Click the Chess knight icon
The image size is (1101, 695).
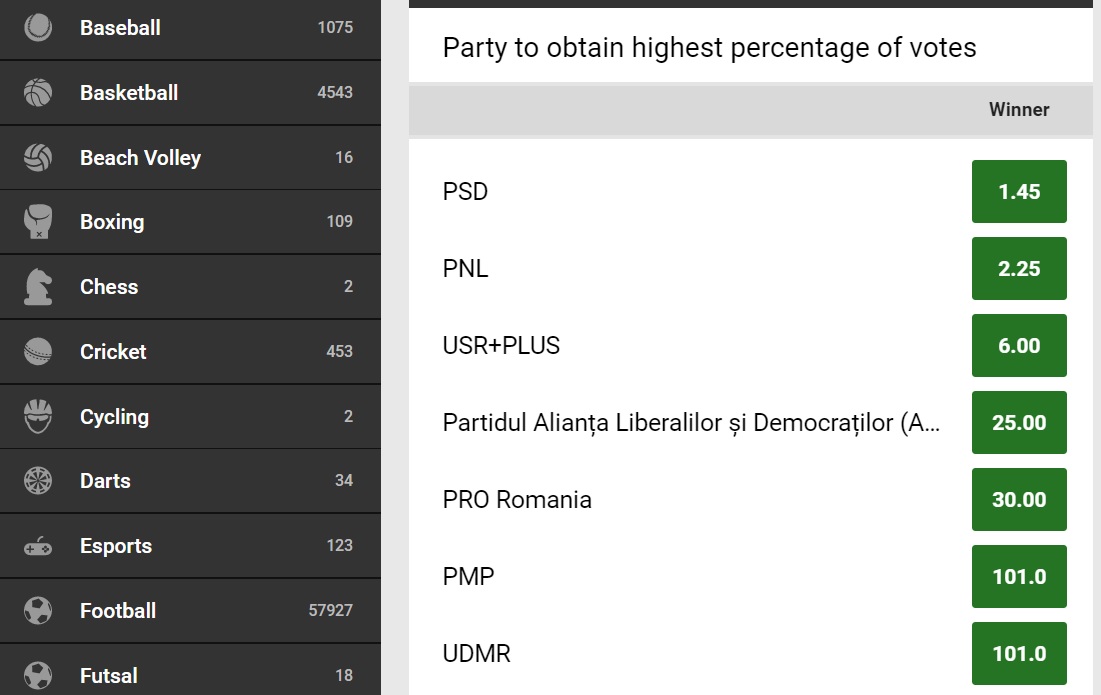coord(38,286)
